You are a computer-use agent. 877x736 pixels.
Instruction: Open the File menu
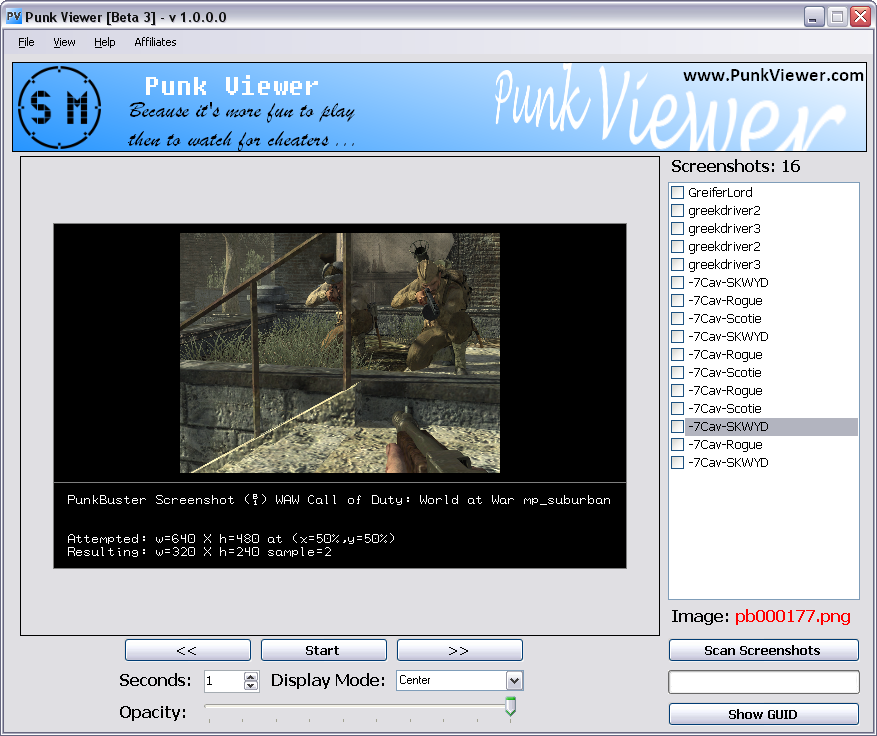[26, 42]
